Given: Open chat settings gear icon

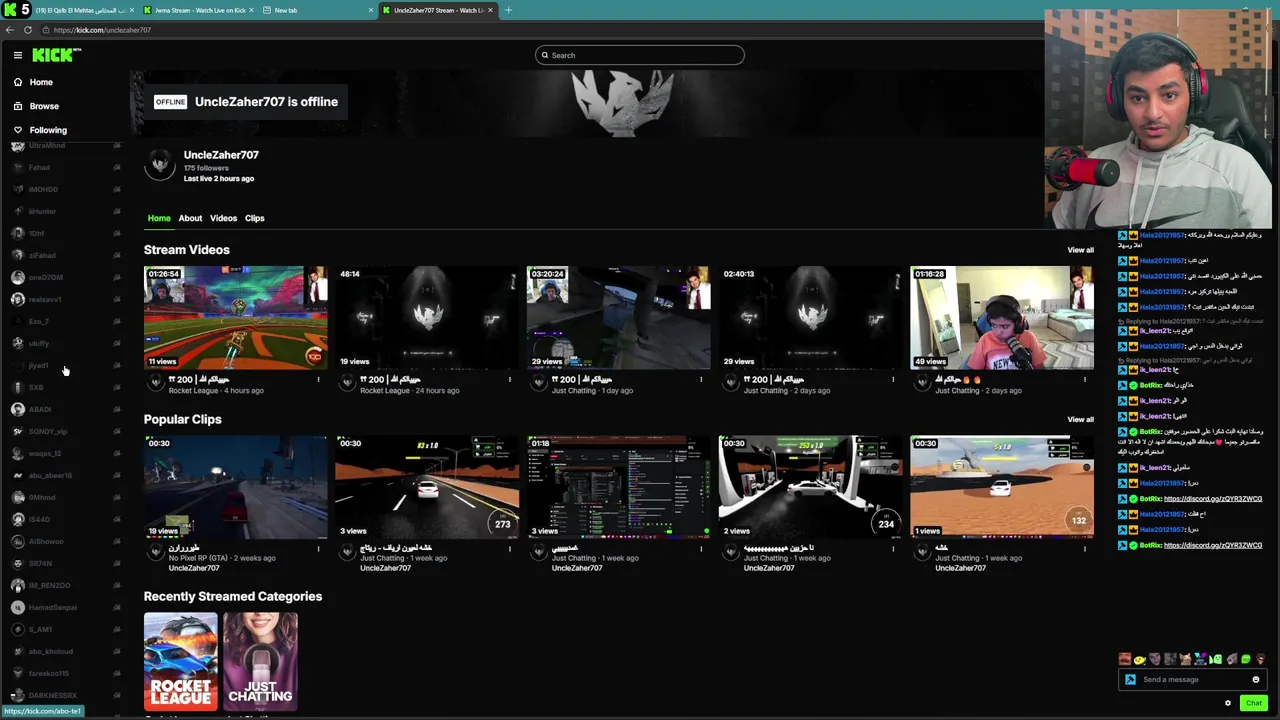Looking at the screenshot, I should pos(1228,703).
